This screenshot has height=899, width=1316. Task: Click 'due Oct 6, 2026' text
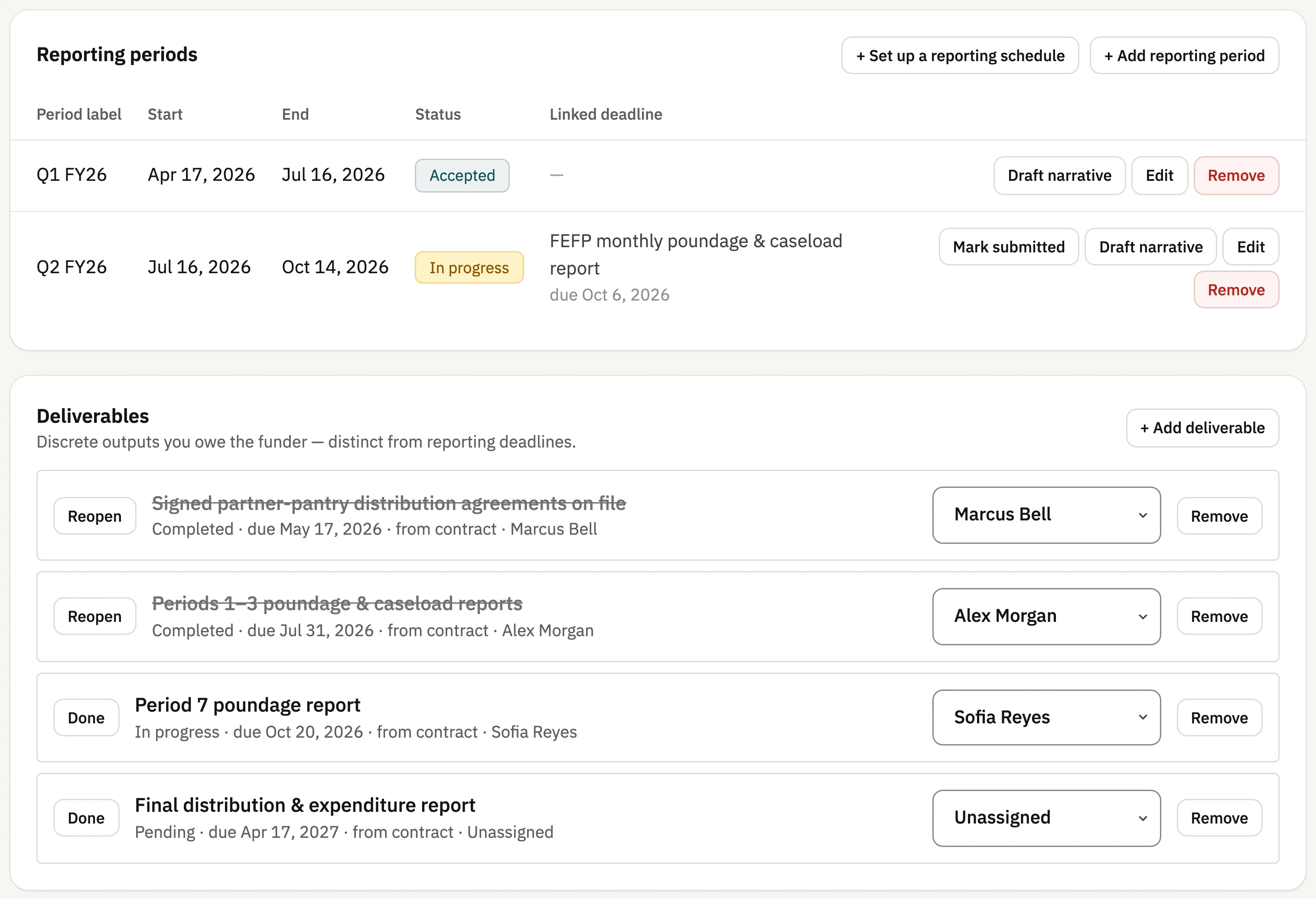609,295
